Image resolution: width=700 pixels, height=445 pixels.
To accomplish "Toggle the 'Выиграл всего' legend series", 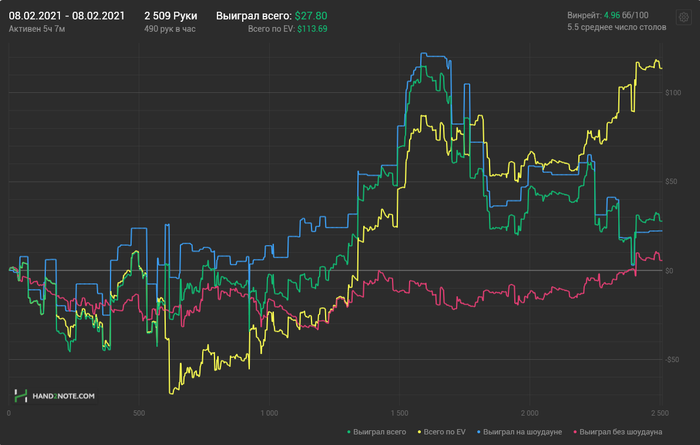I will point(377,432).
